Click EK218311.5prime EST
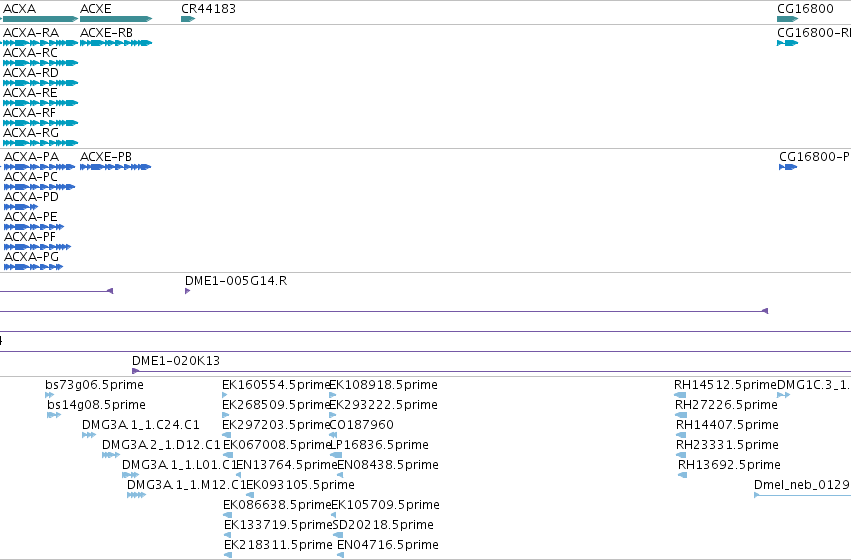 click(228, 555)
